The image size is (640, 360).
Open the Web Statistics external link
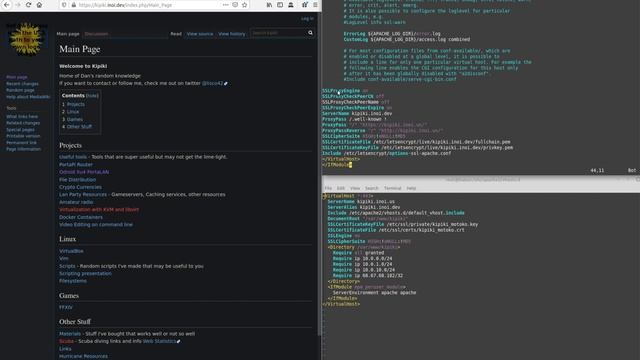(161, 341)
